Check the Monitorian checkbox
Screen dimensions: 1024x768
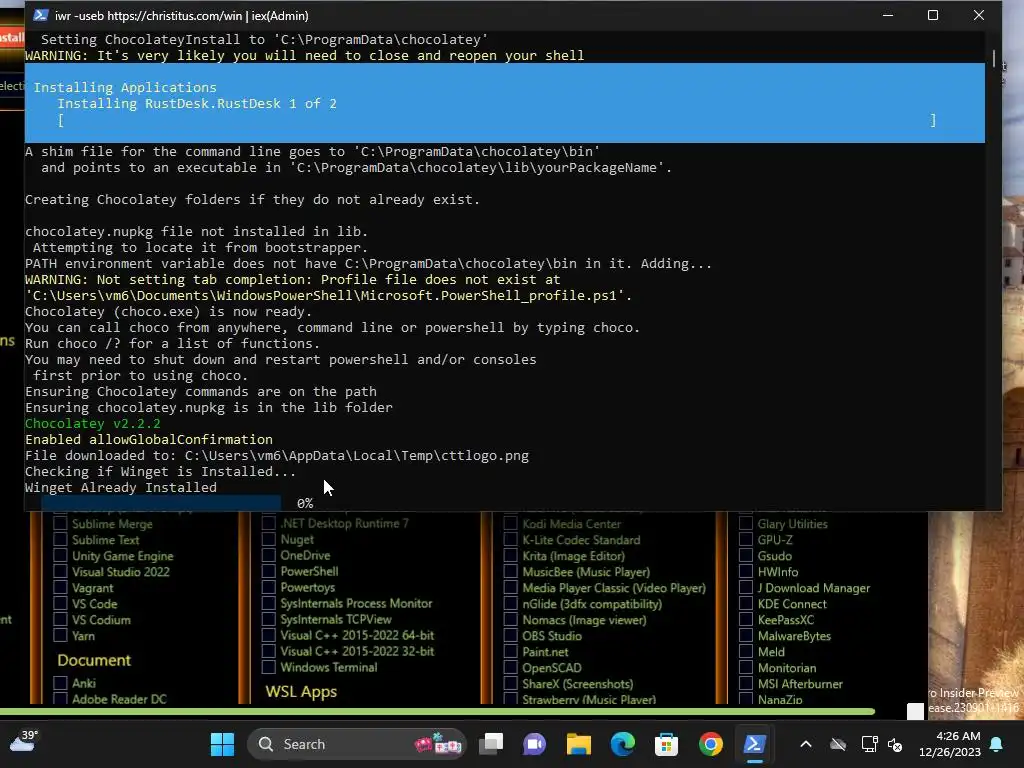746,667
